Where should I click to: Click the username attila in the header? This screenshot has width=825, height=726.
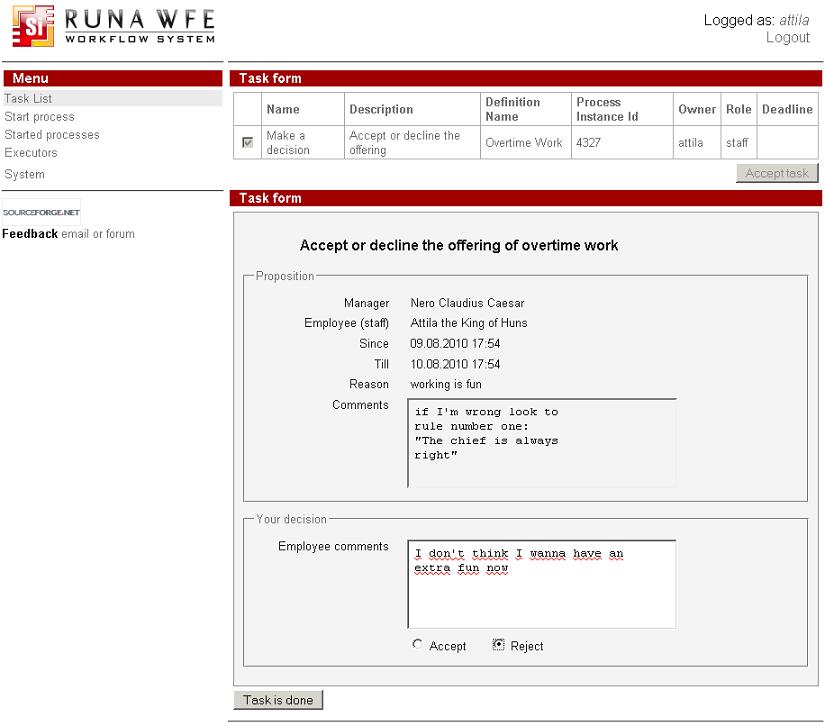click(796, 17)
